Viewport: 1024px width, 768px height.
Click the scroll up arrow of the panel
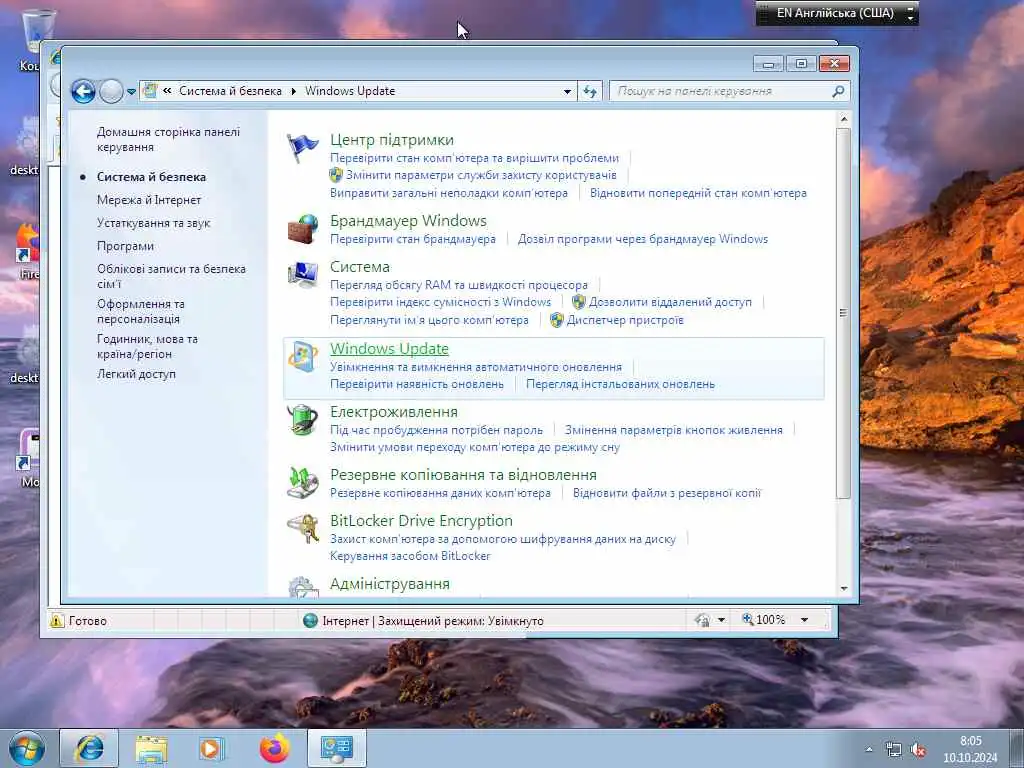[x=844, y=120]
